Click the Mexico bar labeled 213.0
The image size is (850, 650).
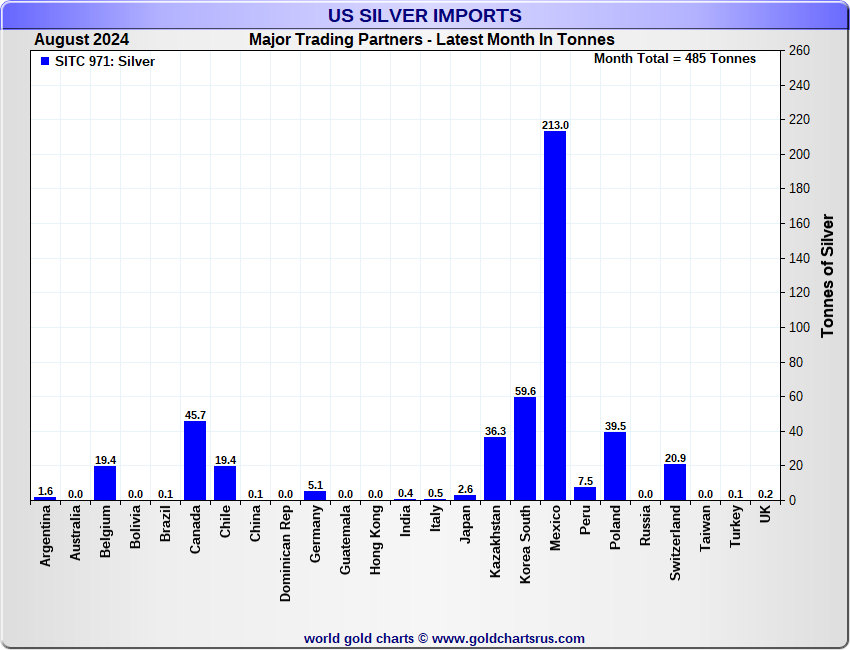click(x=555, y=315)
